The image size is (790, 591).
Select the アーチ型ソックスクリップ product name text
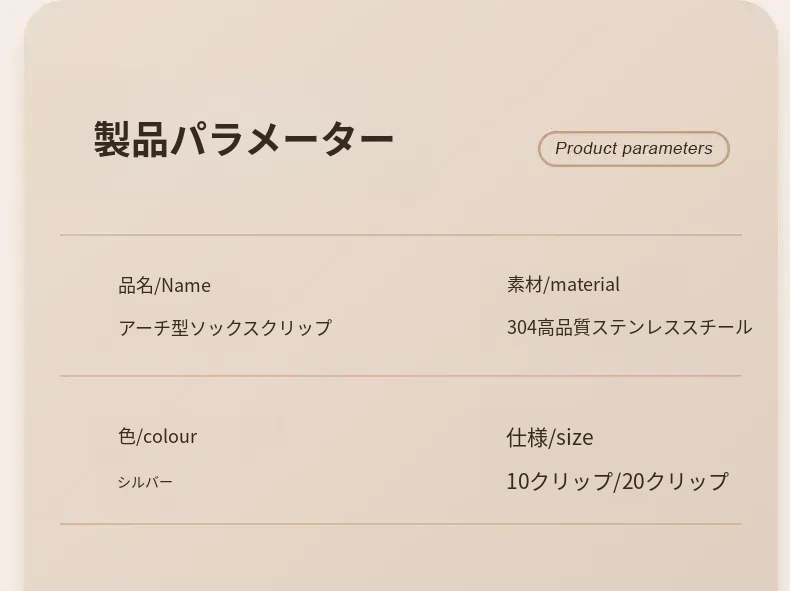coord(225,328)
